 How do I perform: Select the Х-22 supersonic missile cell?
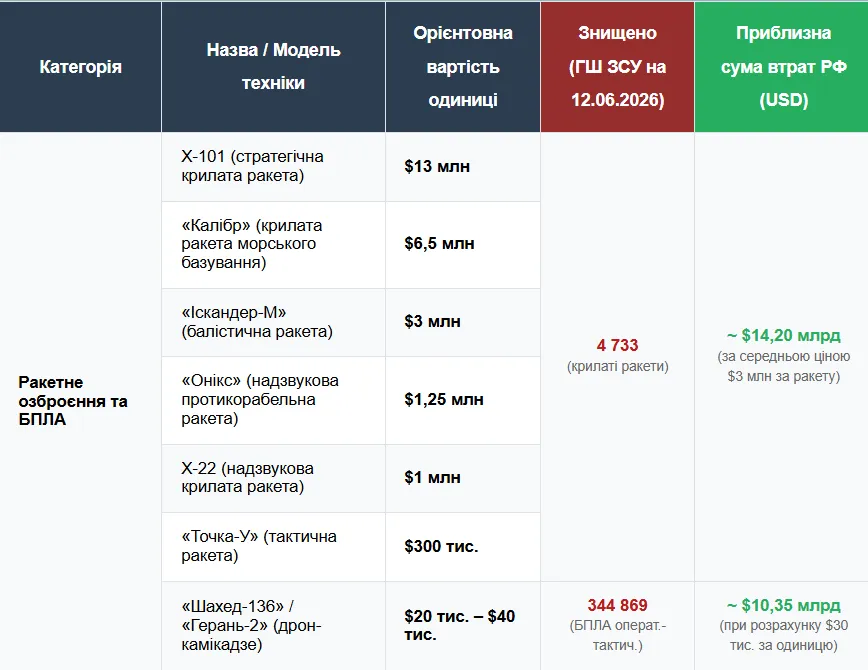pos(273,478)
